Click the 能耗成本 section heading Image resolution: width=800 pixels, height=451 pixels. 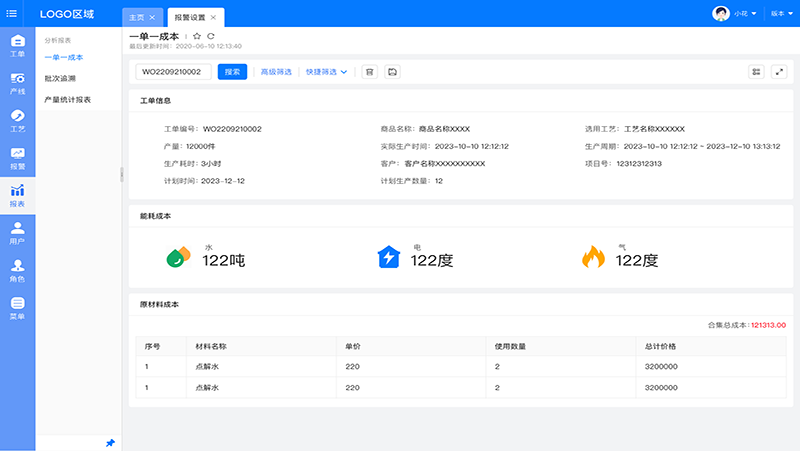coord(156,216)
